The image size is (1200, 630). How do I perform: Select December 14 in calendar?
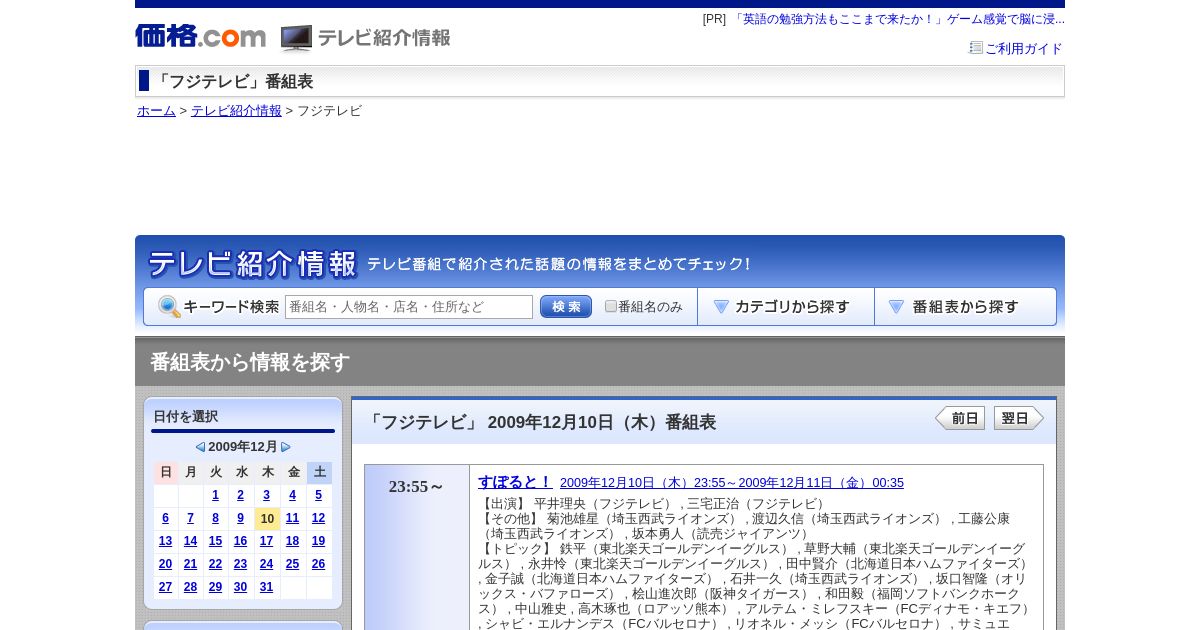[x=190, y=541]
